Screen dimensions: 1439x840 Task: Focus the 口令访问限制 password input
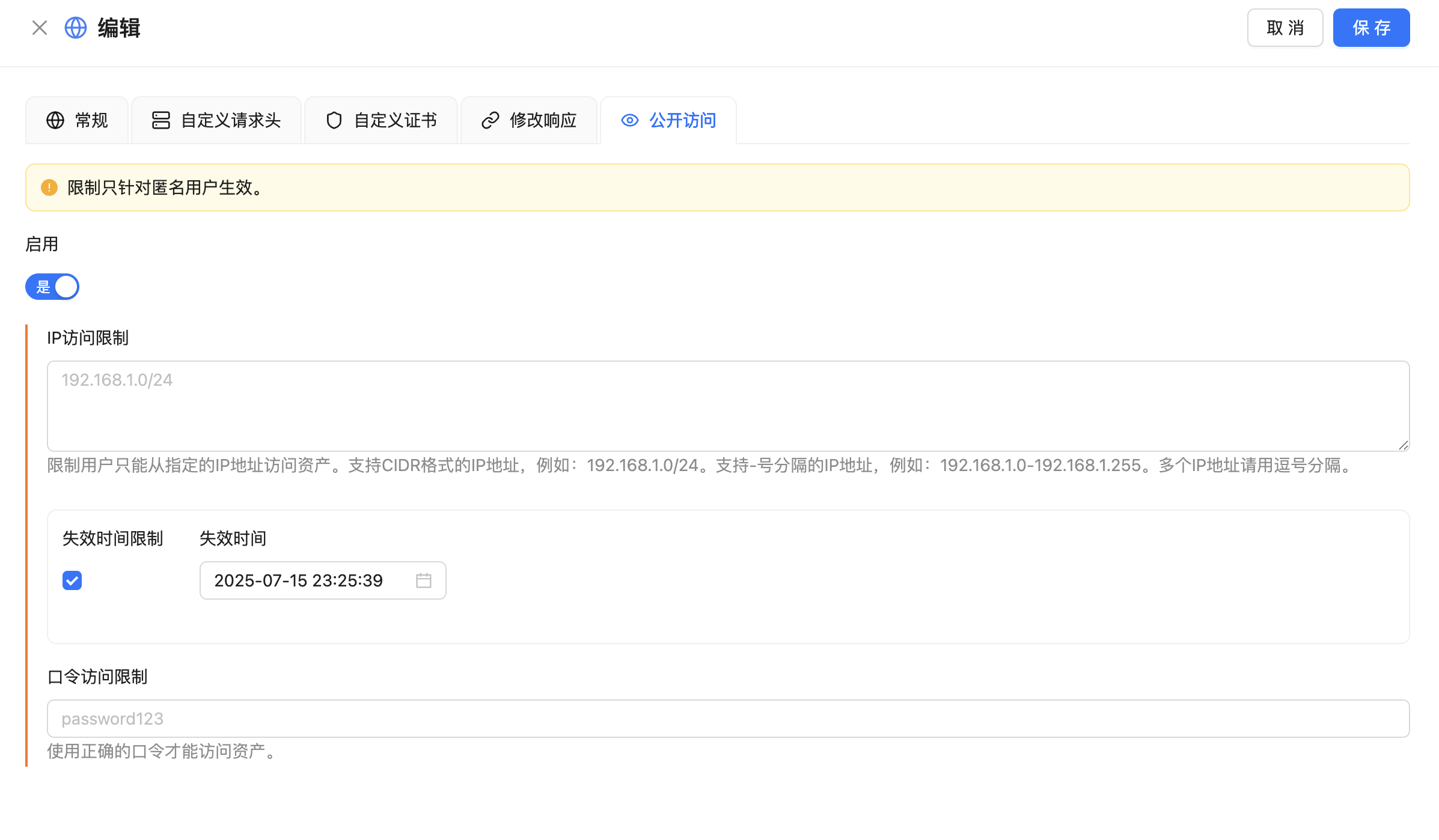[729, 719]
